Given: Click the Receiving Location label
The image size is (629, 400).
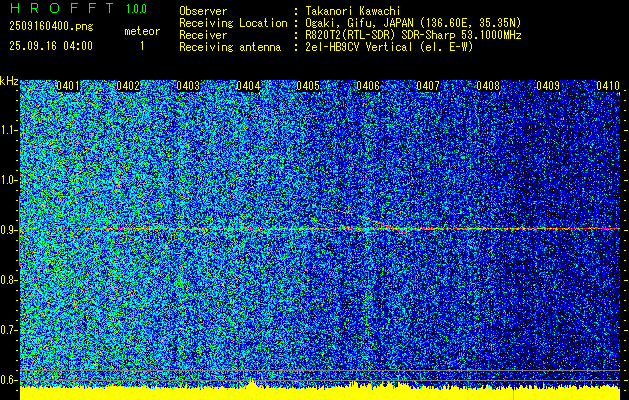Looking at the screenshot, I should click(x=233, y=23).
